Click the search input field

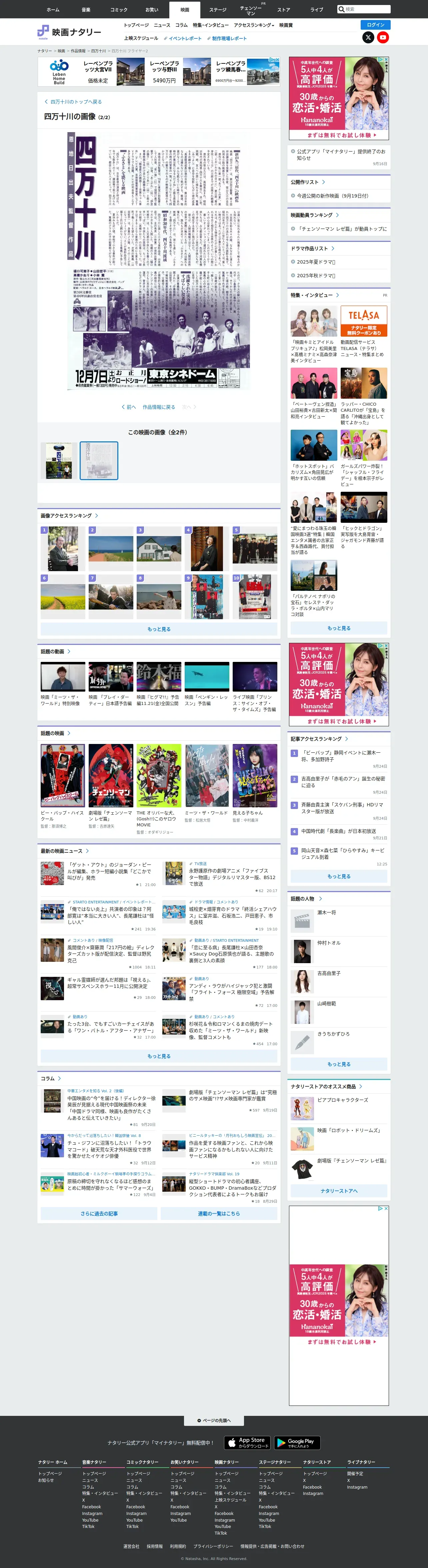pyautogui.click(x=367, y=9)
